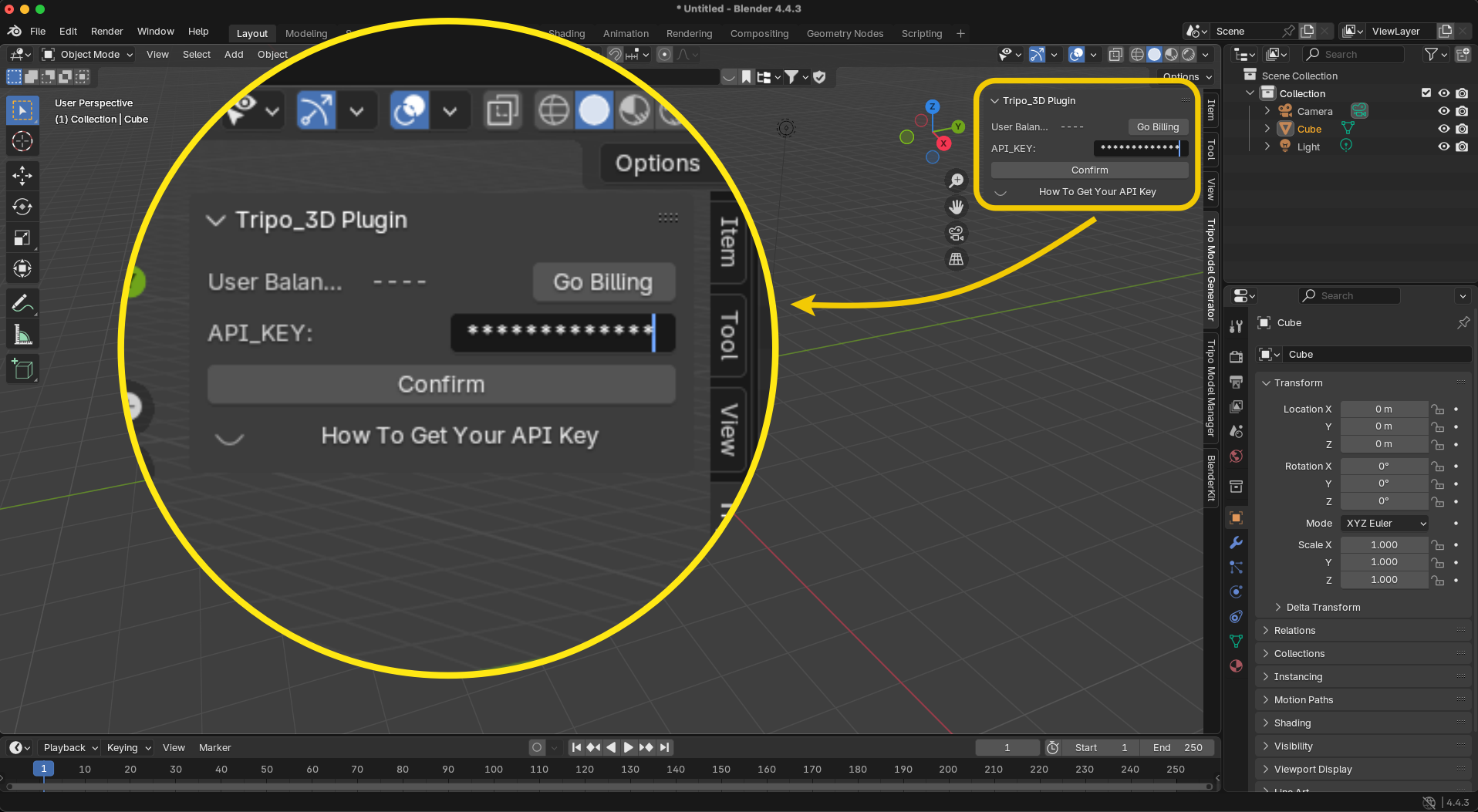
Task: Jump to last frame in timeline
Action: point(664,747)
